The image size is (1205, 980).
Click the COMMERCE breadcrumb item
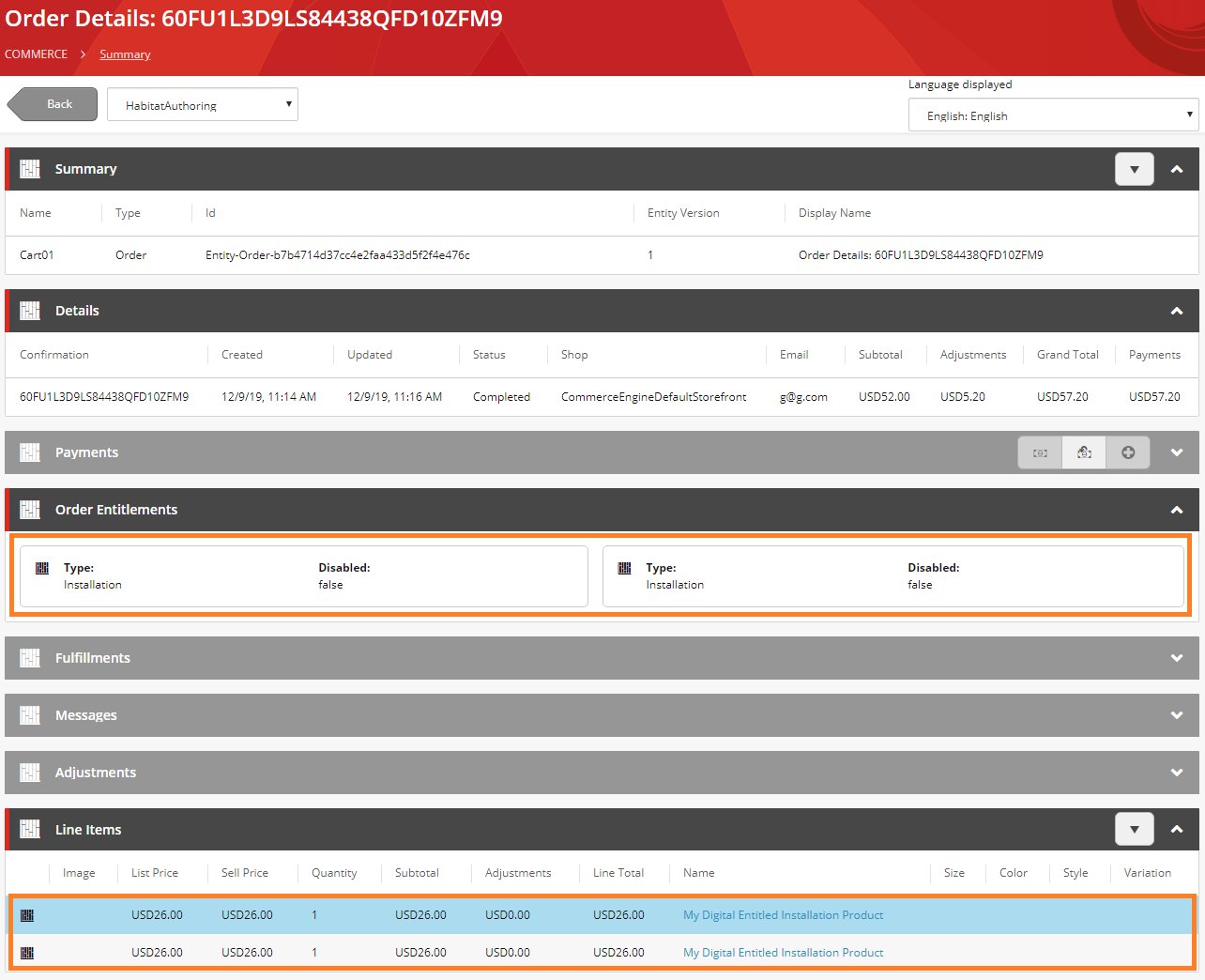click(36, 54)
